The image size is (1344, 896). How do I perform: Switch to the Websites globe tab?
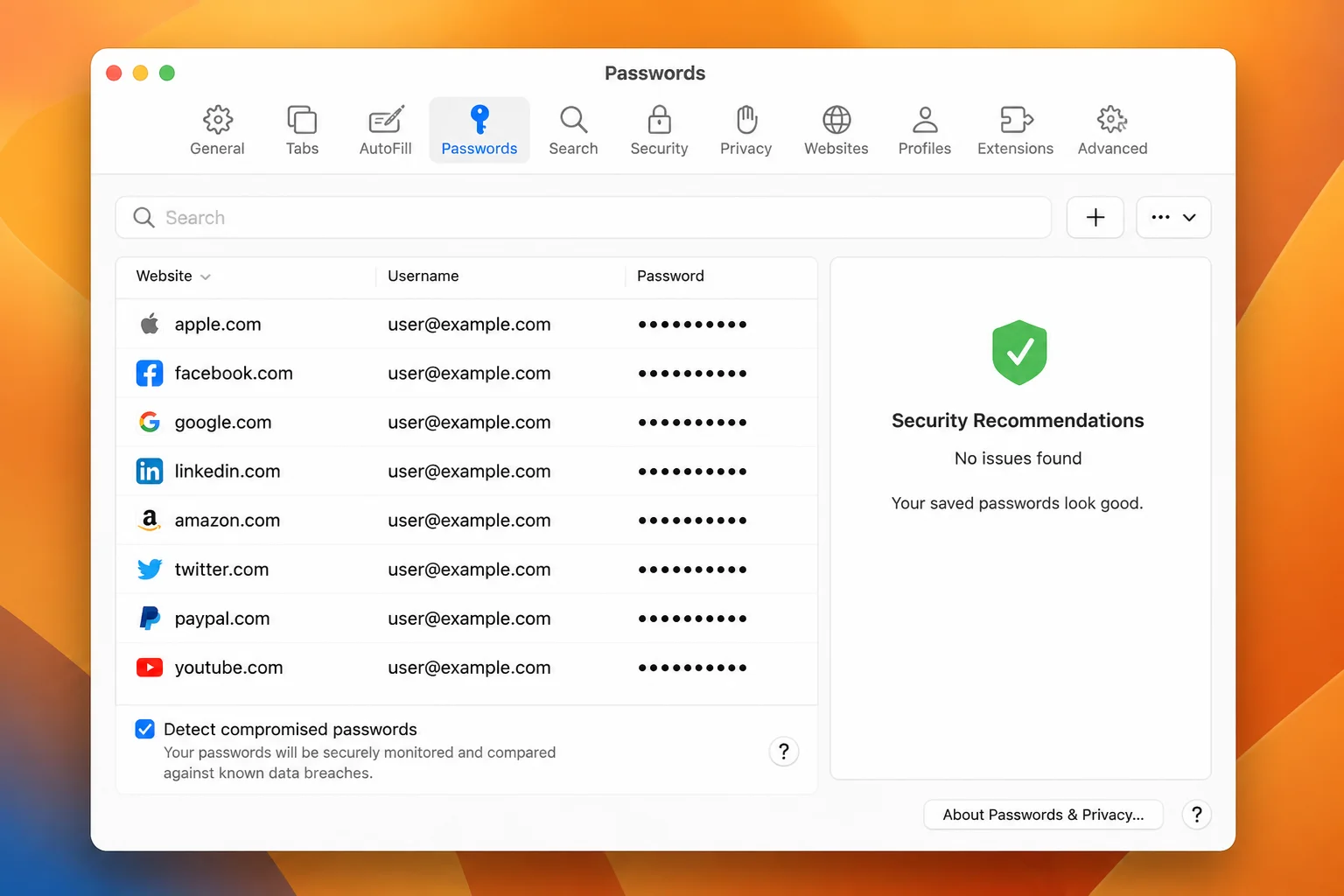[x=836, y=130]
